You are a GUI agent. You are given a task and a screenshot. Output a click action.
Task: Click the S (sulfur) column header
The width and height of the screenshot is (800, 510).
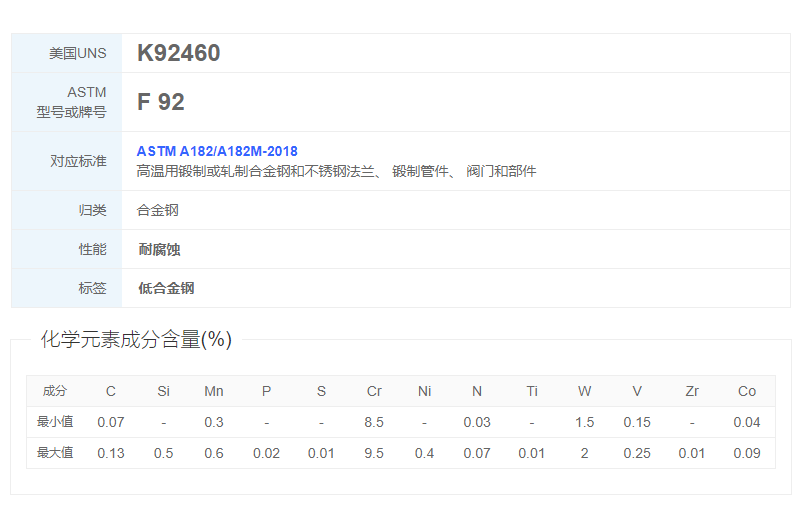321,391
